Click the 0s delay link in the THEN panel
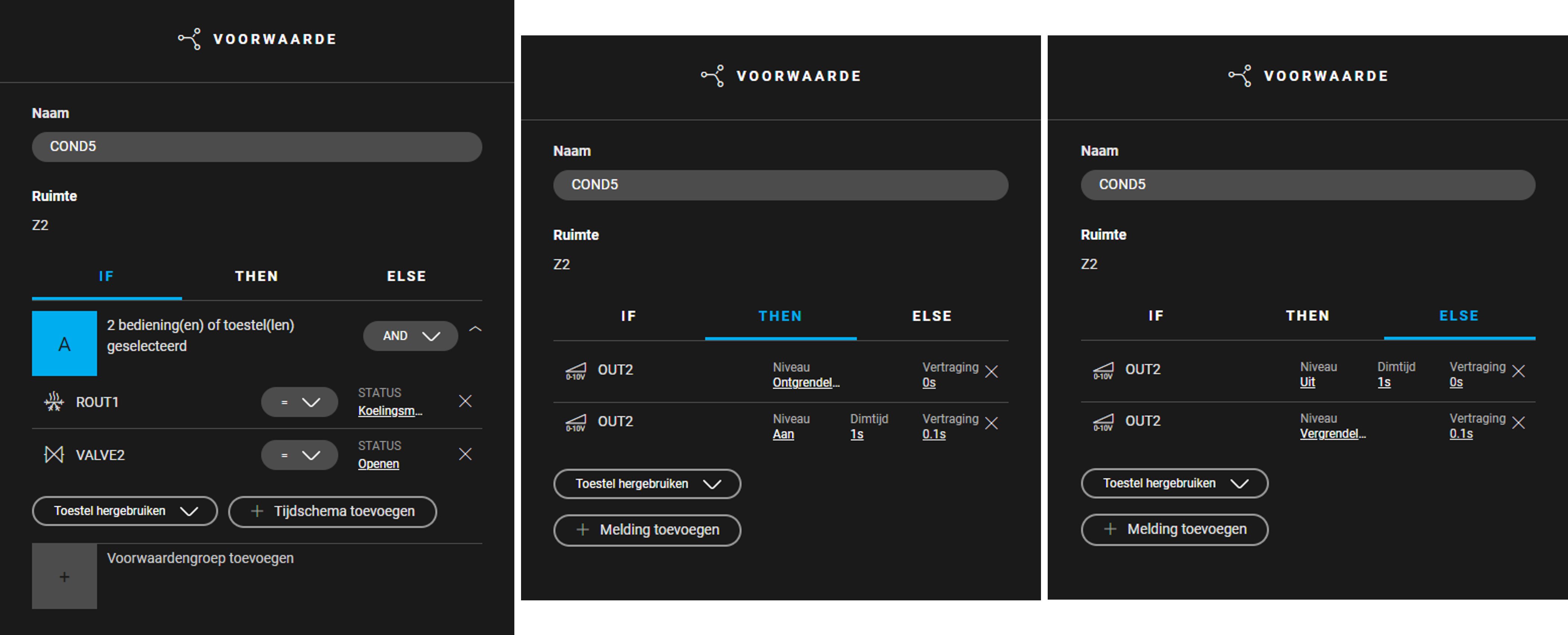Screen dimensions: 1568x635 point(929,383)
